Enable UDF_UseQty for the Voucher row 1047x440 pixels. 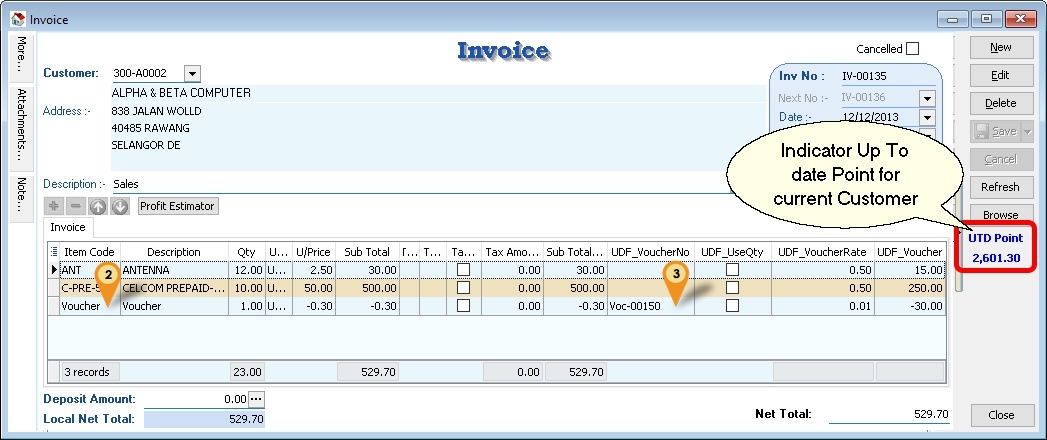pyautogui.click(x=733, y=307)
